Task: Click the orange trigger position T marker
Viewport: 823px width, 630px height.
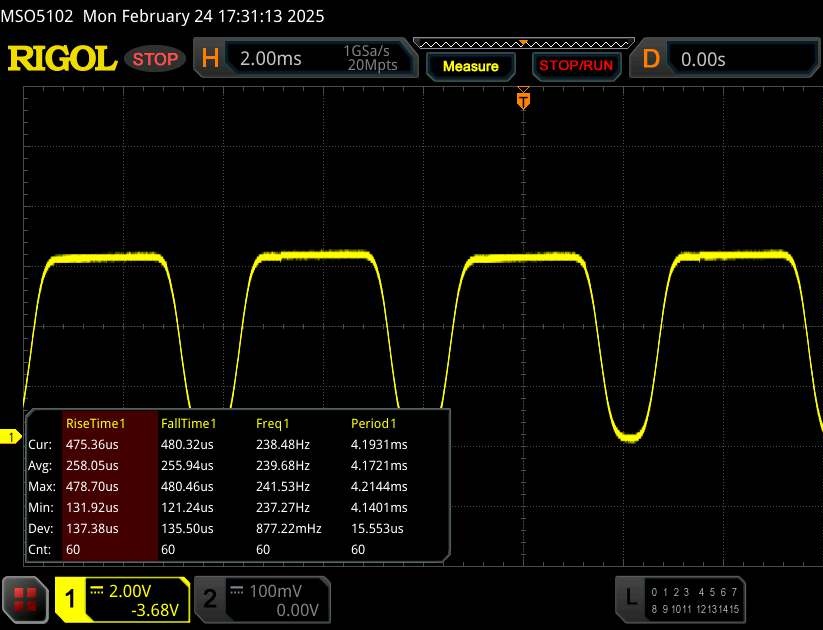Action: [x=523, y=100]
